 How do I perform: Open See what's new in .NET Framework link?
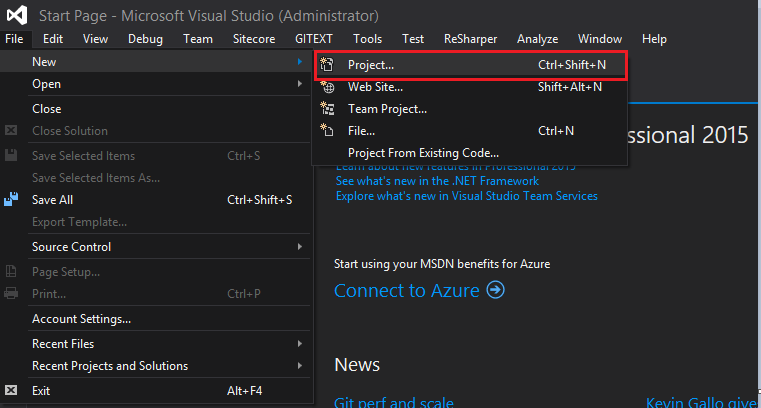coord(437,181)
